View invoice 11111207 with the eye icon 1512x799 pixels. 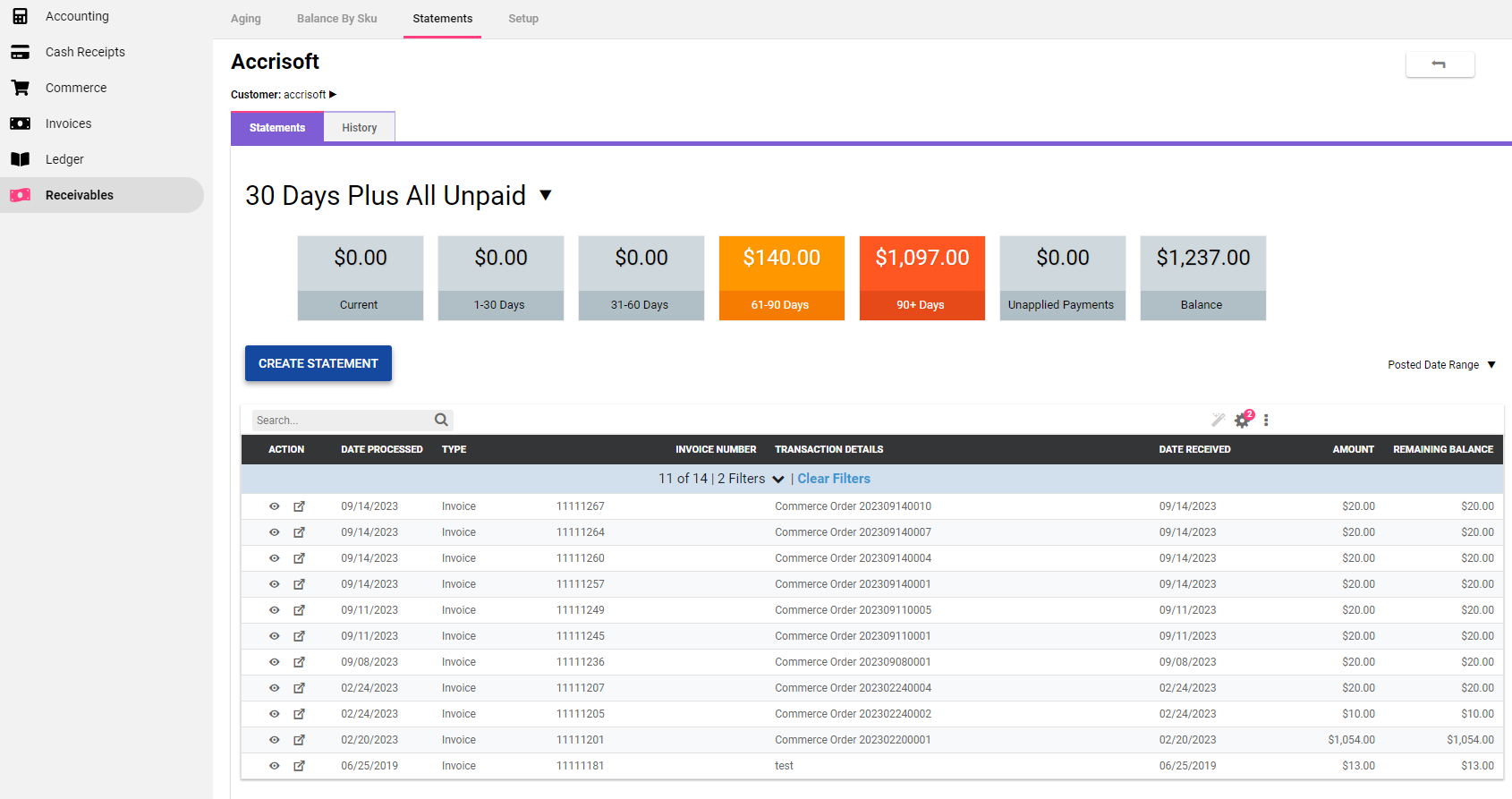(x=275, y=688)
